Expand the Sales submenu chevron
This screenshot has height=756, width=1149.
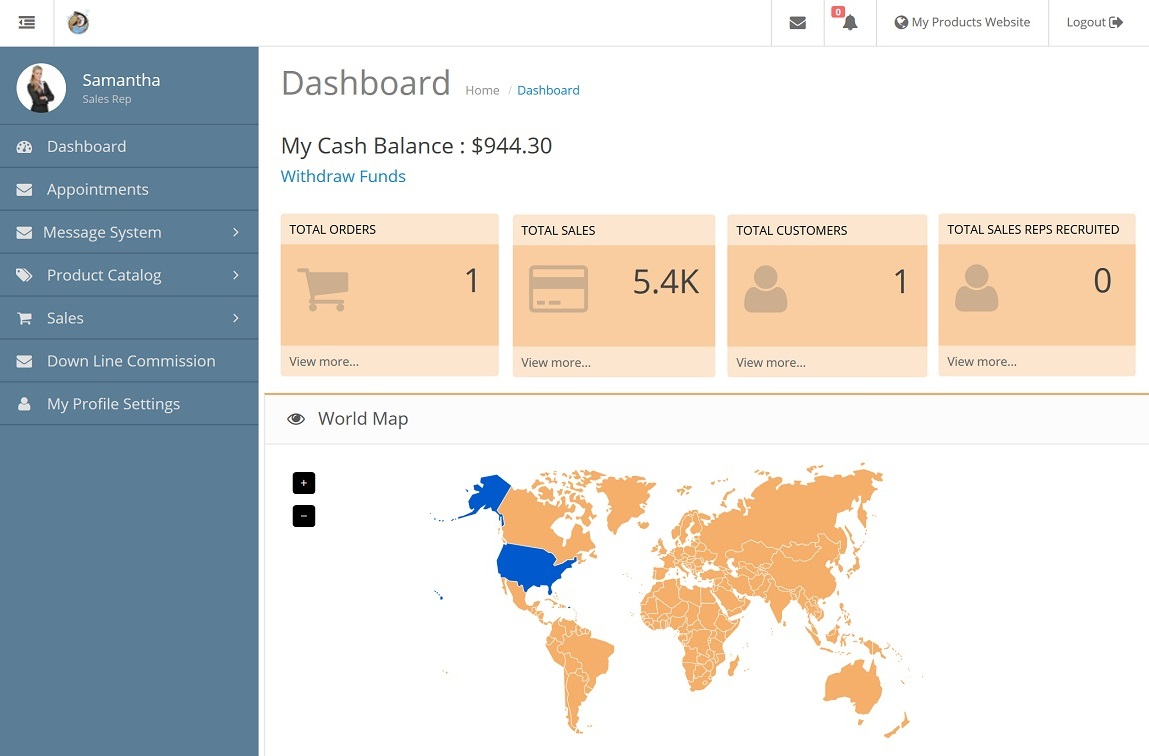point(236,317)
